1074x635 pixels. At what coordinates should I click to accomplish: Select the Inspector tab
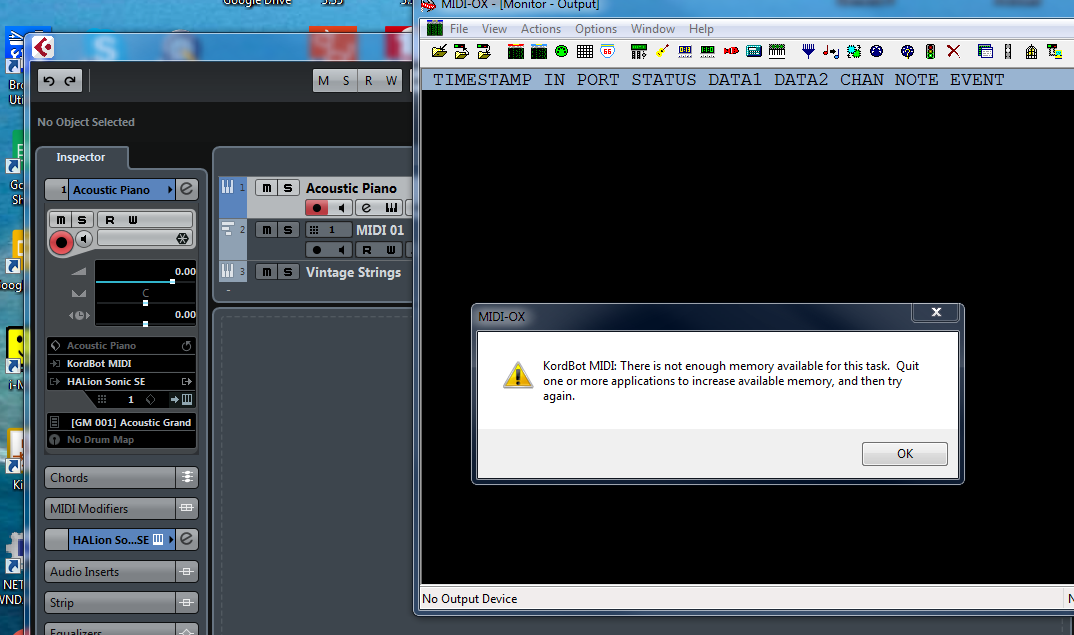point(81,157)
